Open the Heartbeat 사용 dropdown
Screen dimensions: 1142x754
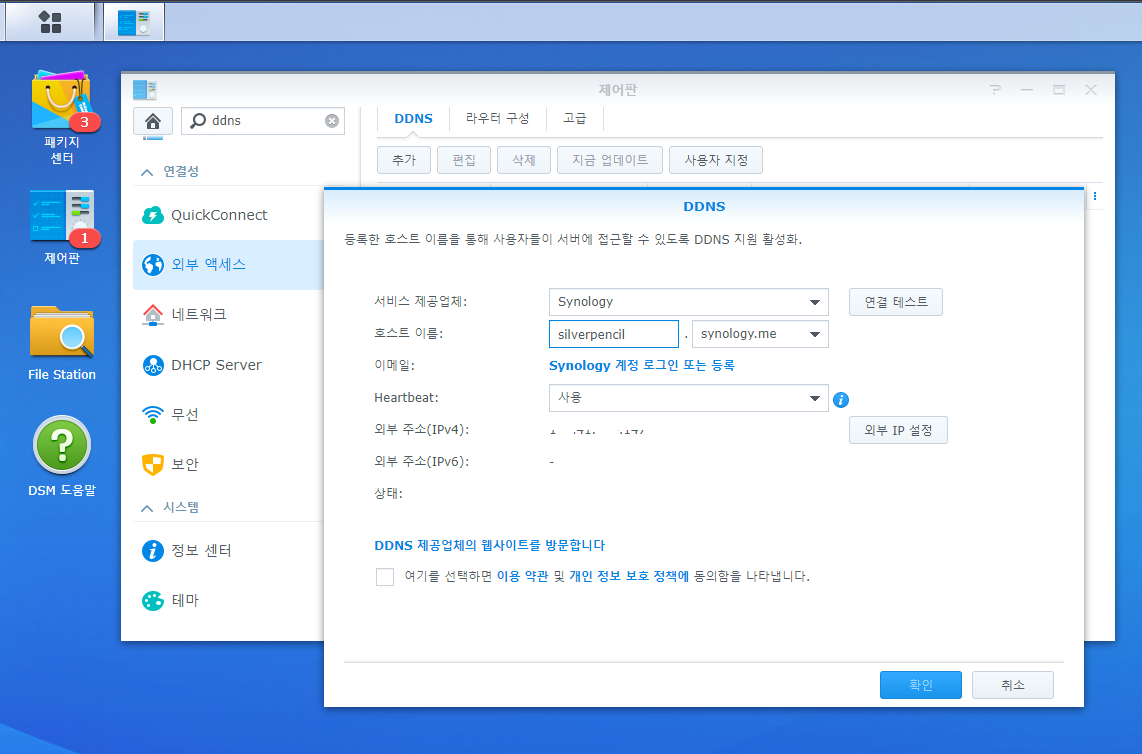[x=688, y=398]
